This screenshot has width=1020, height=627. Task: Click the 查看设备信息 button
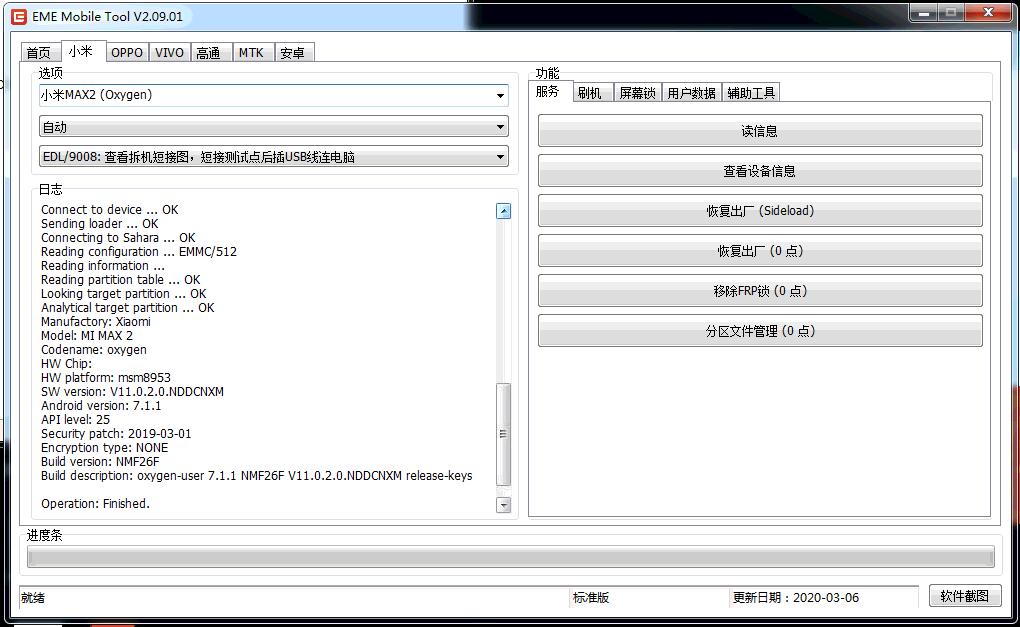coord(760,171)
